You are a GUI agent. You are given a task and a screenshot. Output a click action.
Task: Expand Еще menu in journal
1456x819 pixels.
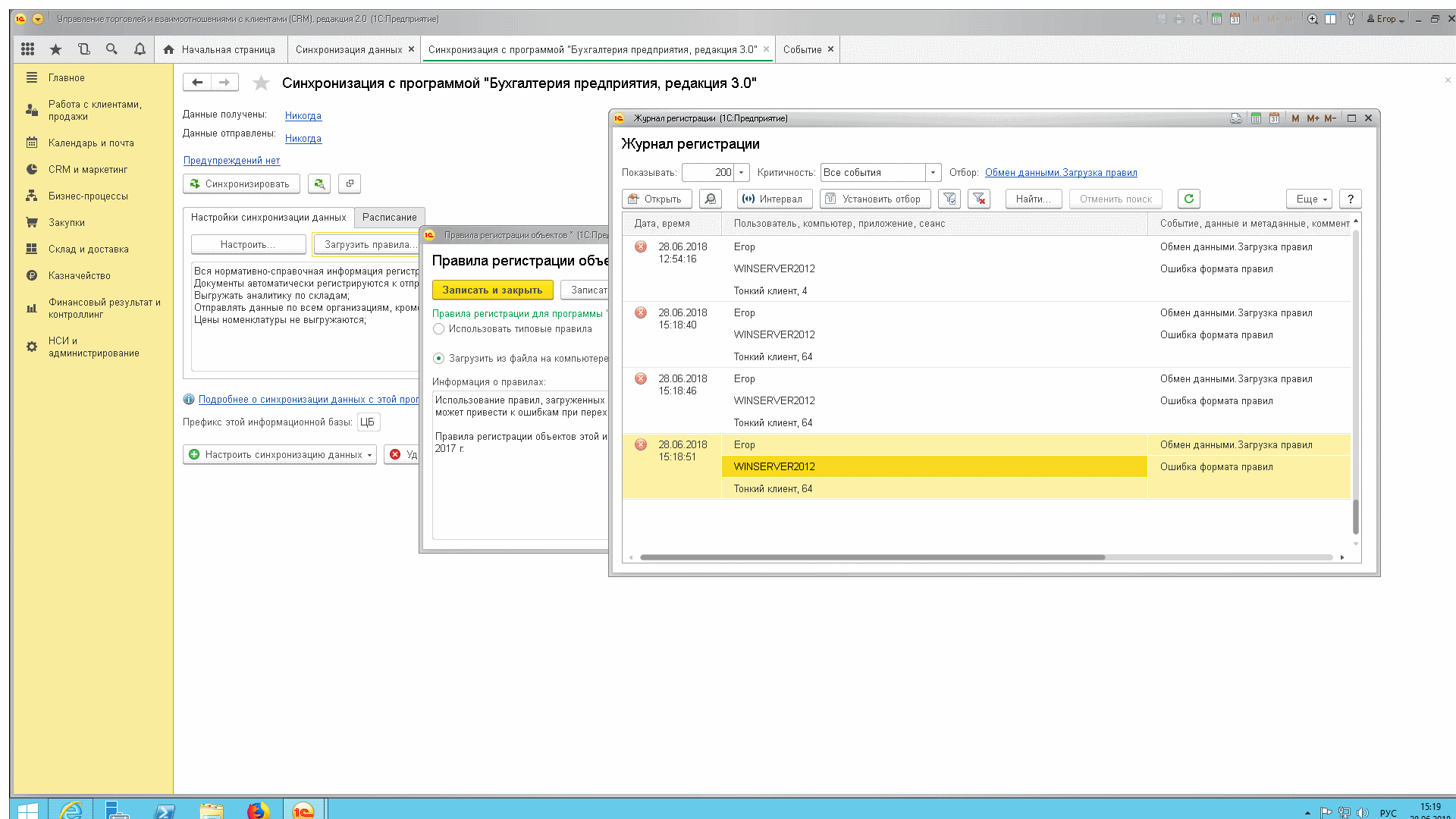tap(1309, 199)
